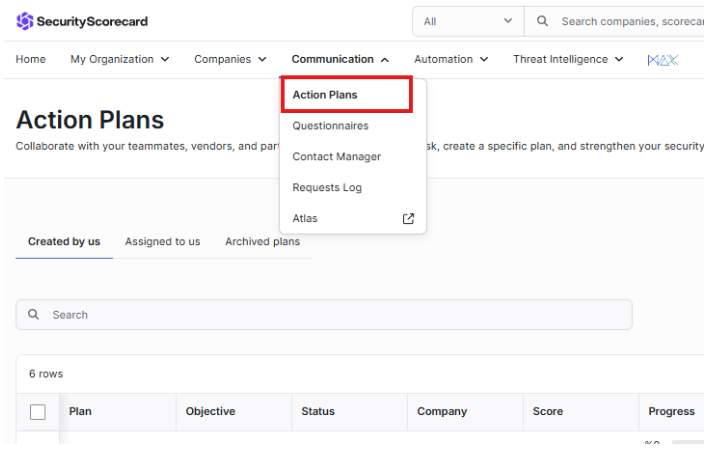Expand the Automation menu

451,59
